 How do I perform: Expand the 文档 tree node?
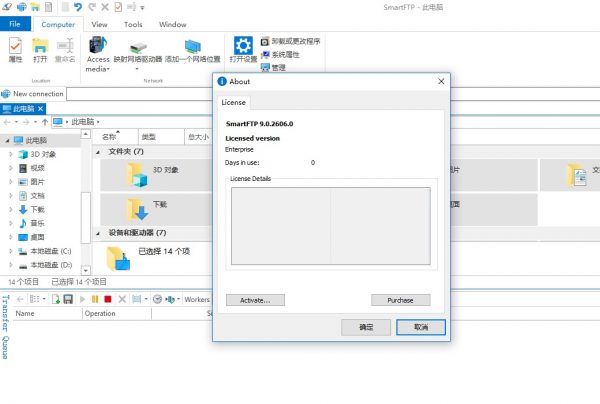(x=11, y=195)
